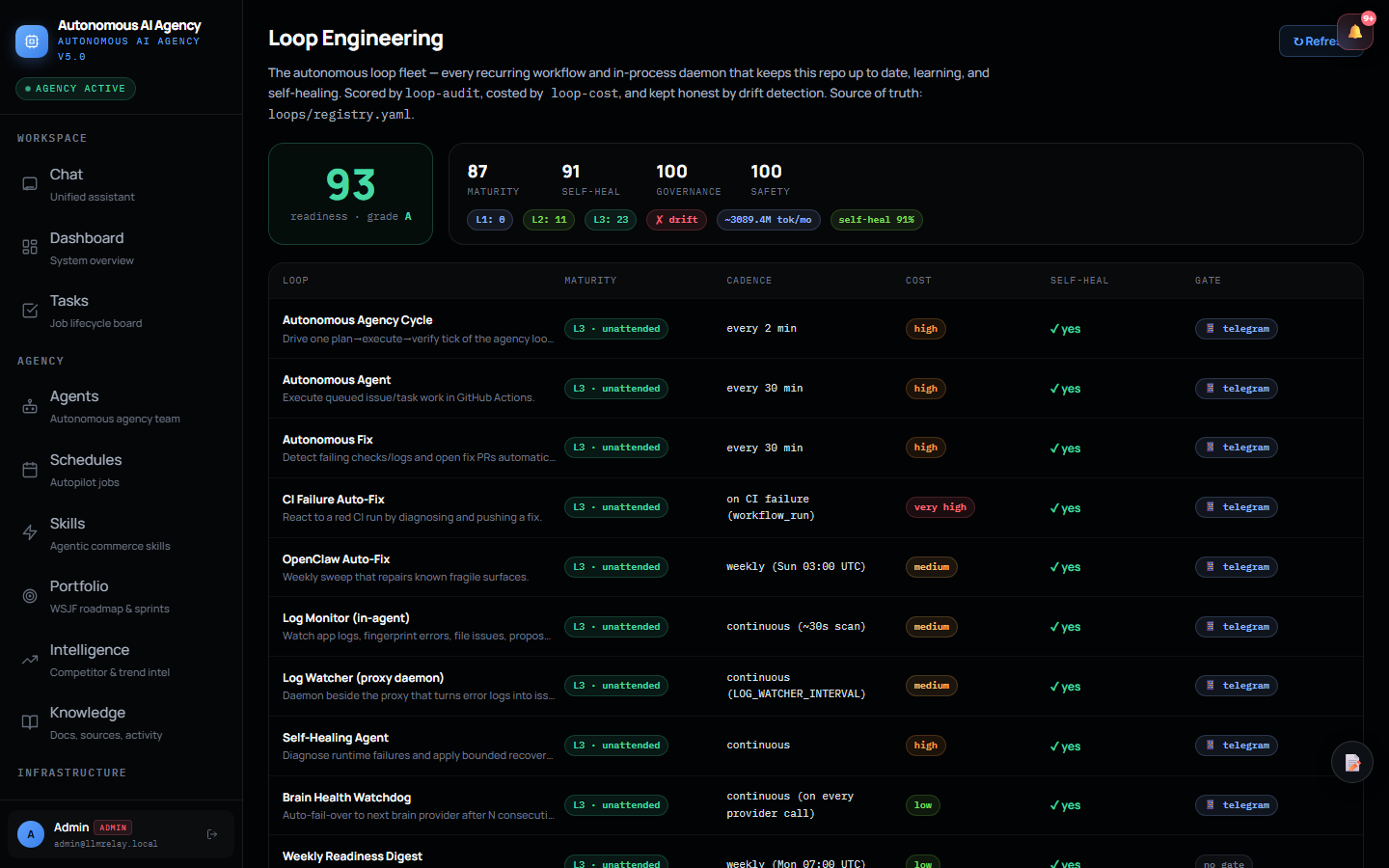The image size is (1389, 868).
Task: Click the very high cost badge
Action: (x=940, y=507)
